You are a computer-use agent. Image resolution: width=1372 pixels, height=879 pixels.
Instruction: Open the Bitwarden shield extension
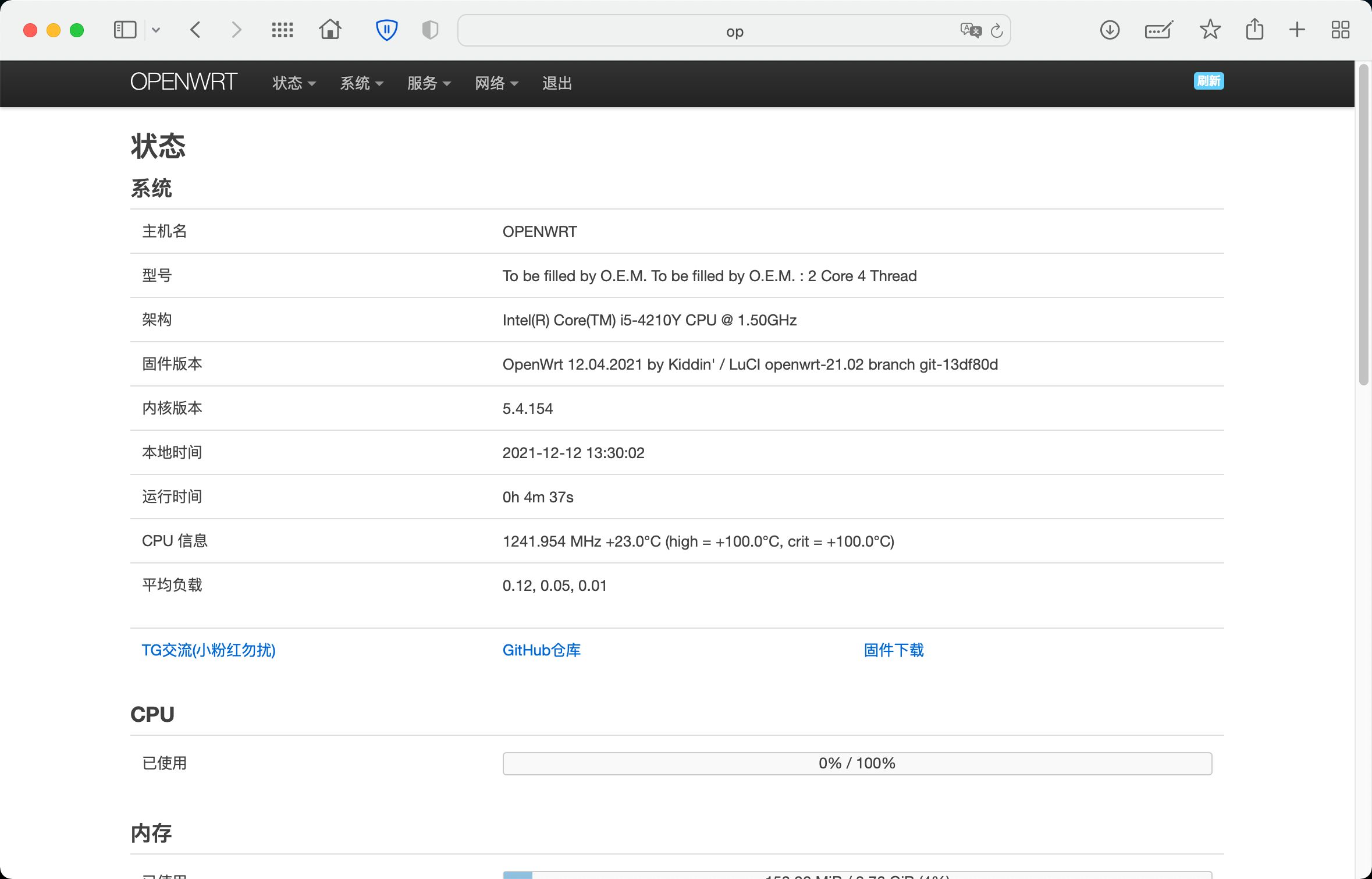coord(386,30)
